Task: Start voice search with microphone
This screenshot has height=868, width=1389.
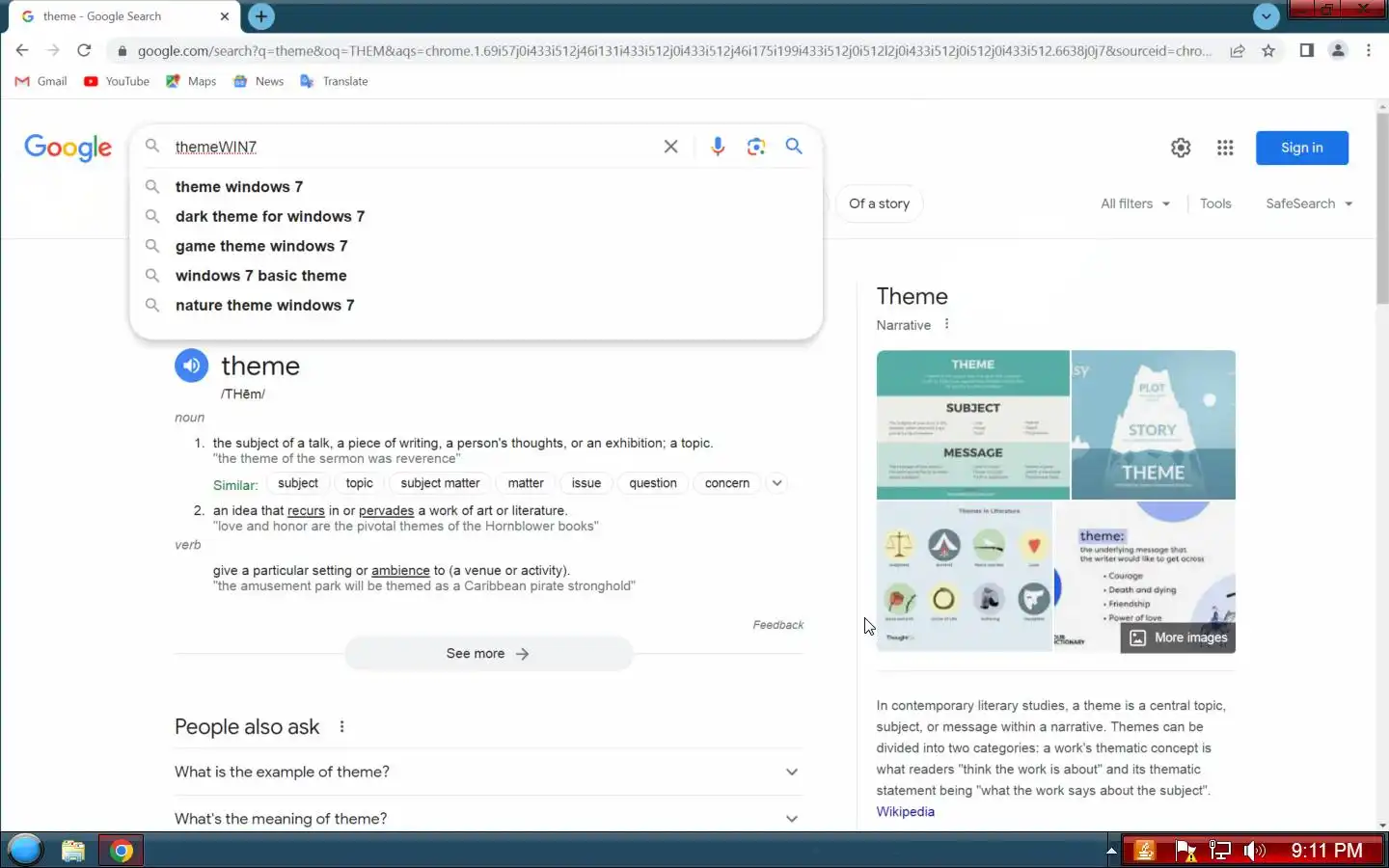Action: (718, 147)
